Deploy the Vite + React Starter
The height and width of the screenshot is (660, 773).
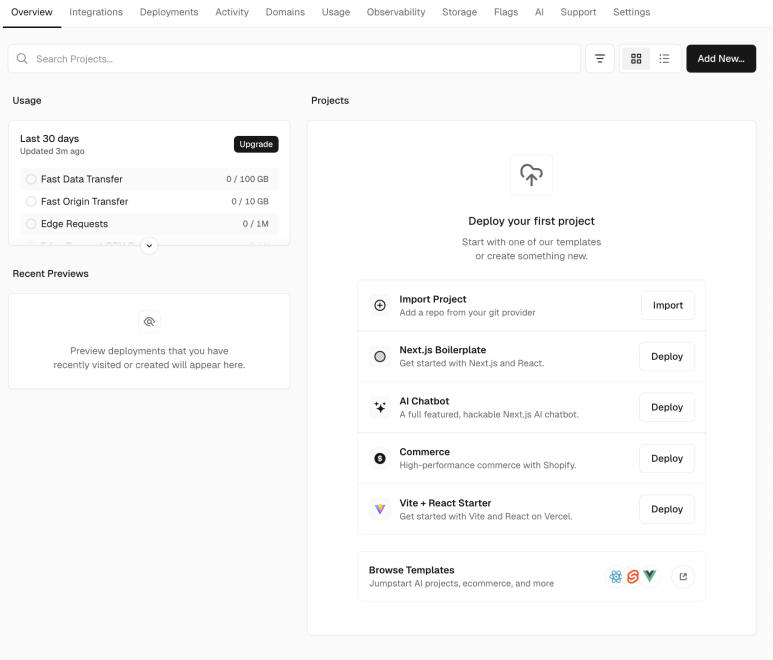click(667, 509)
